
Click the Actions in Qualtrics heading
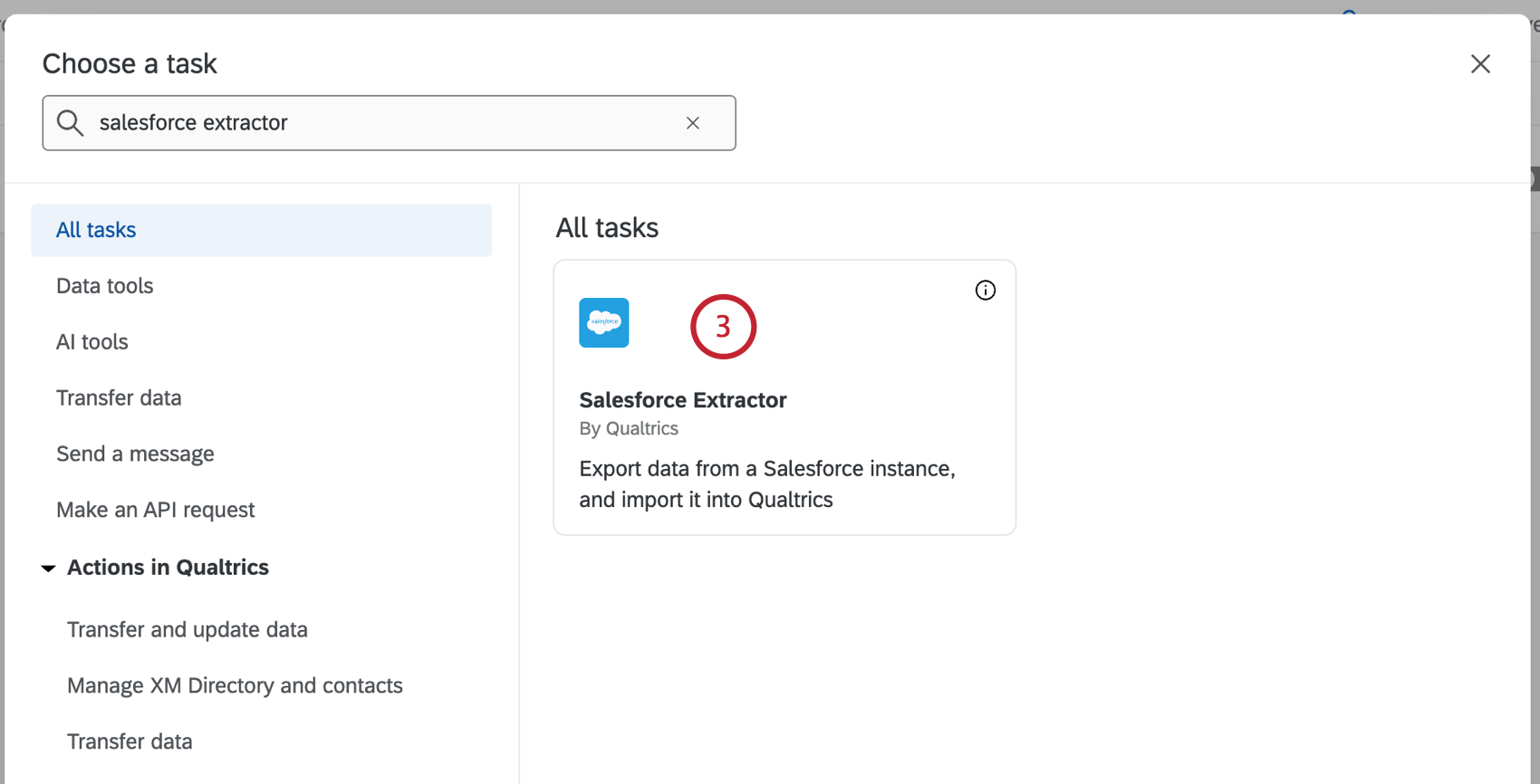tap(168, 568)
